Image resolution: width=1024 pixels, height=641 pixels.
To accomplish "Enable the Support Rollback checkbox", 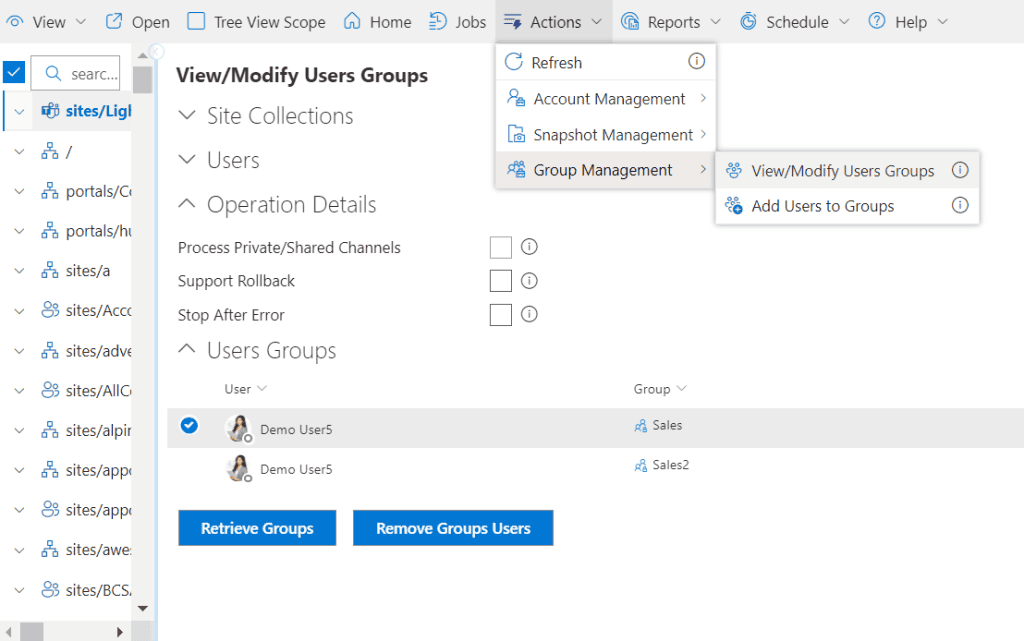I will click(x=500, y=281).
